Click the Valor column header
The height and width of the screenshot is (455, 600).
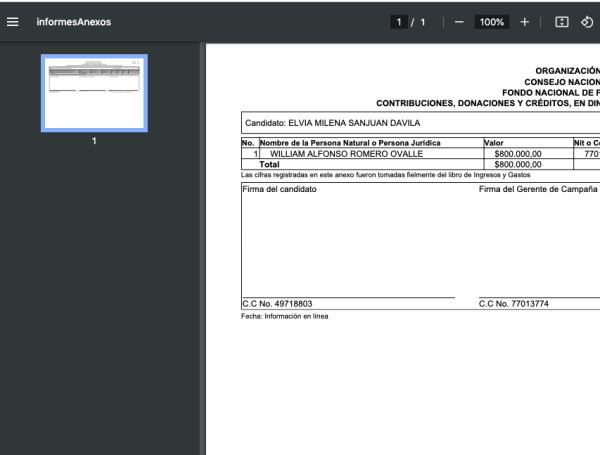pos(495,143)
